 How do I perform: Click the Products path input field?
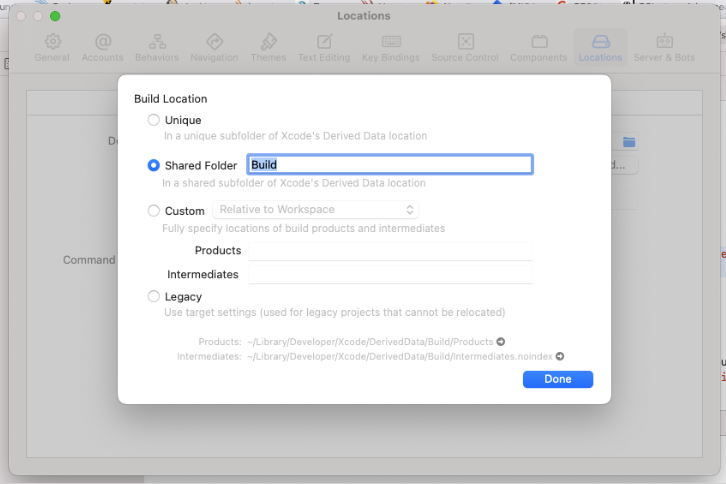point(390,250)
